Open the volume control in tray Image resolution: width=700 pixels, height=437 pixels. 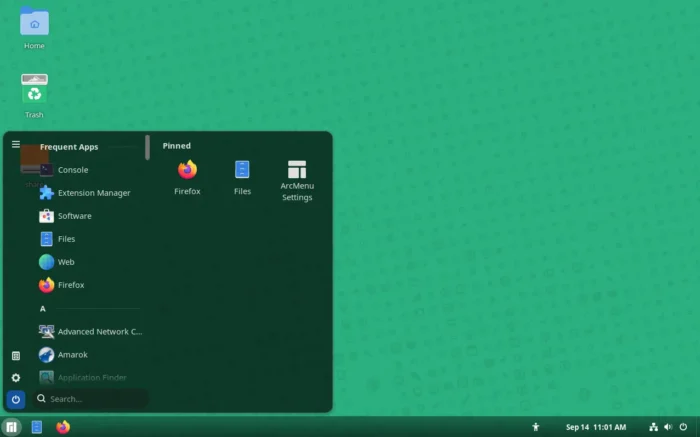click(x=668, y=427)
